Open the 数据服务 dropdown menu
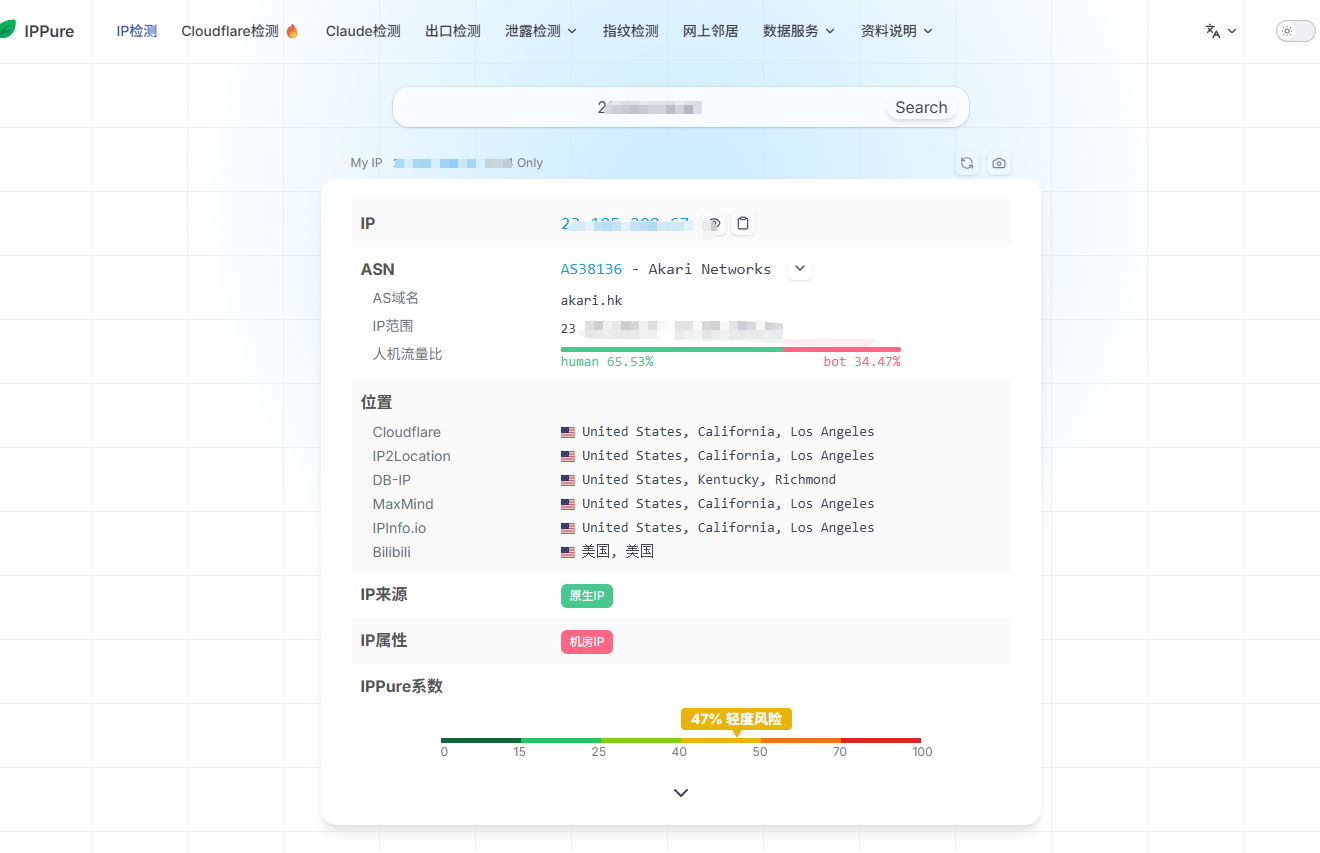This screenshot has width=1320, height=853. click(799, 31)
